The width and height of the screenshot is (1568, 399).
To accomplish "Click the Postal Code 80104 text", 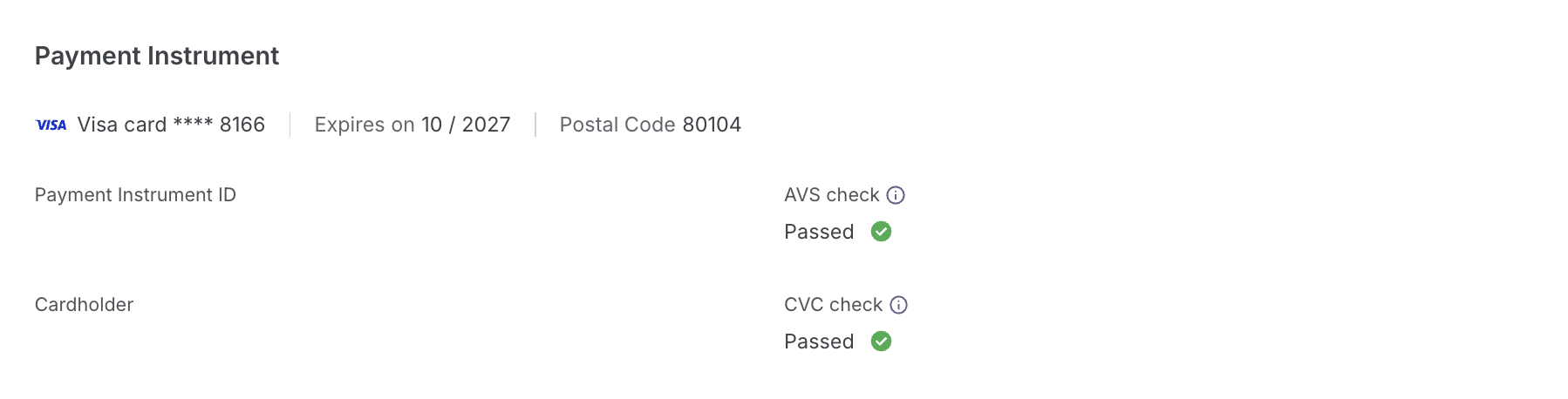I will pos(651,125).
